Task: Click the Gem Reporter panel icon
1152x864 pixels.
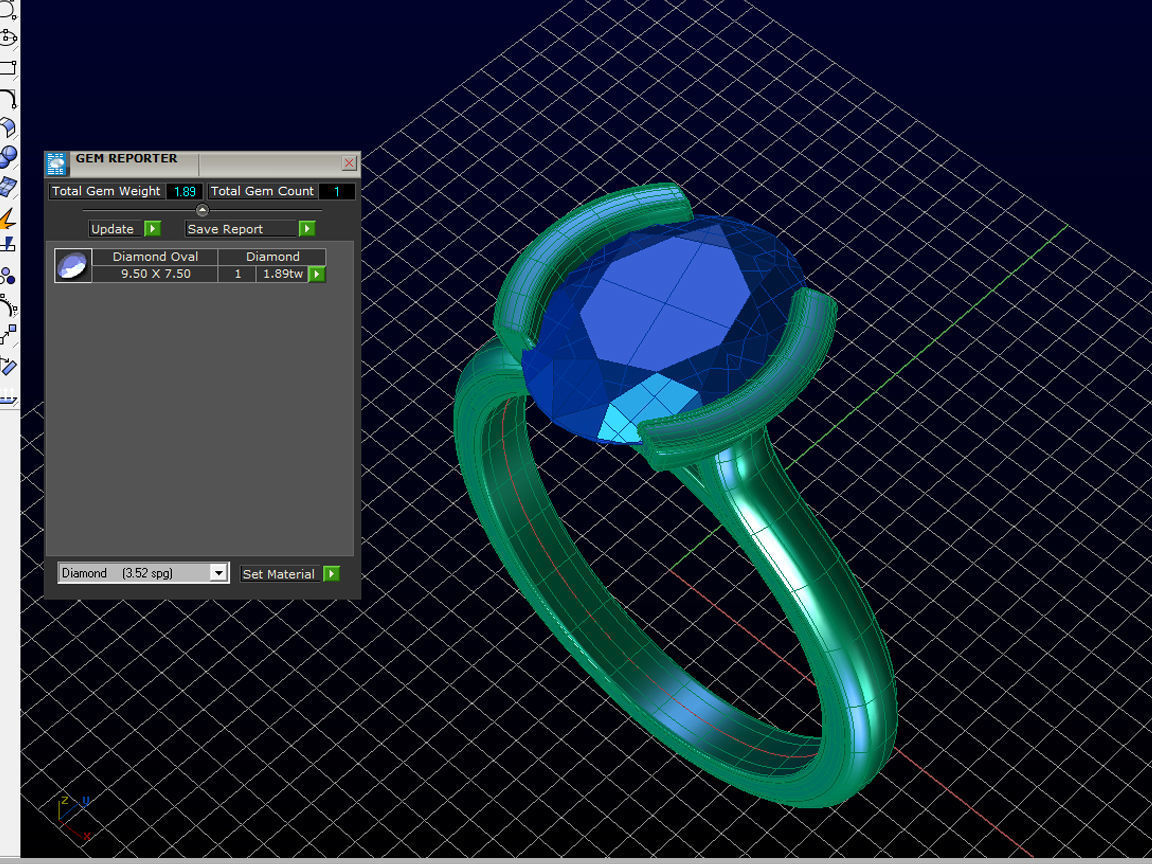Action: pyautogui.click(x=57, y=164)
